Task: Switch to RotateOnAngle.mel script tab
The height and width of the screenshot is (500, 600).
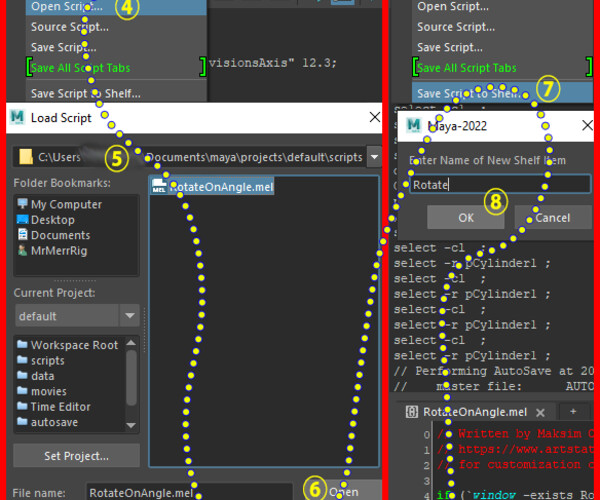Action: tap(475, 412)
